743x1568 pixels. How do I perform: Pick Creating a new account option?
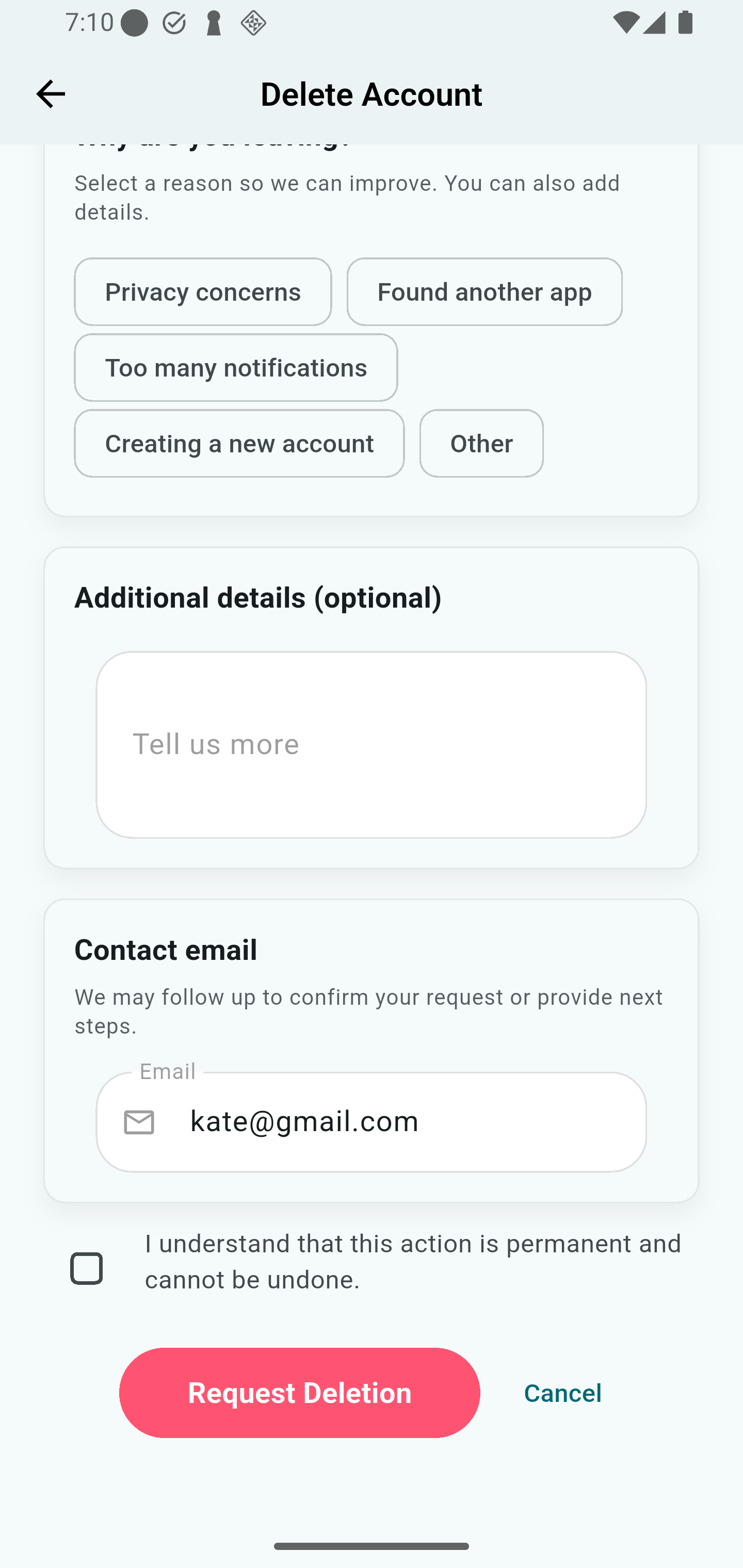(x=239, y=444)
